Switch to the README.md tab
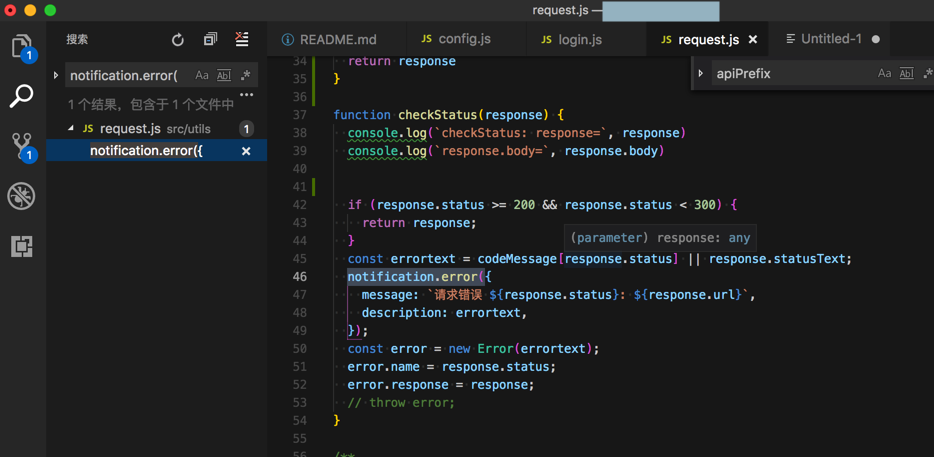Viewport: 934px width, 457px height. click(338, 40)
